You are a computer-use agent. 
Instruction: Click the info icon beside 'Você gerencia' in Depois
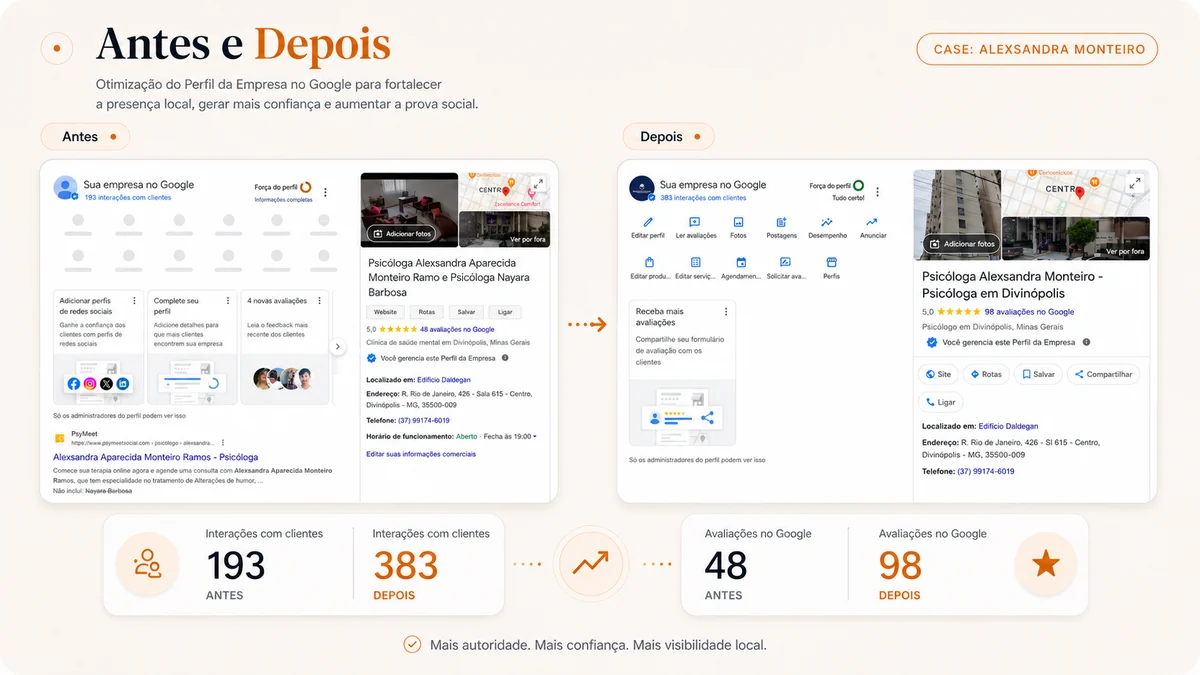tap(1087, 342)
